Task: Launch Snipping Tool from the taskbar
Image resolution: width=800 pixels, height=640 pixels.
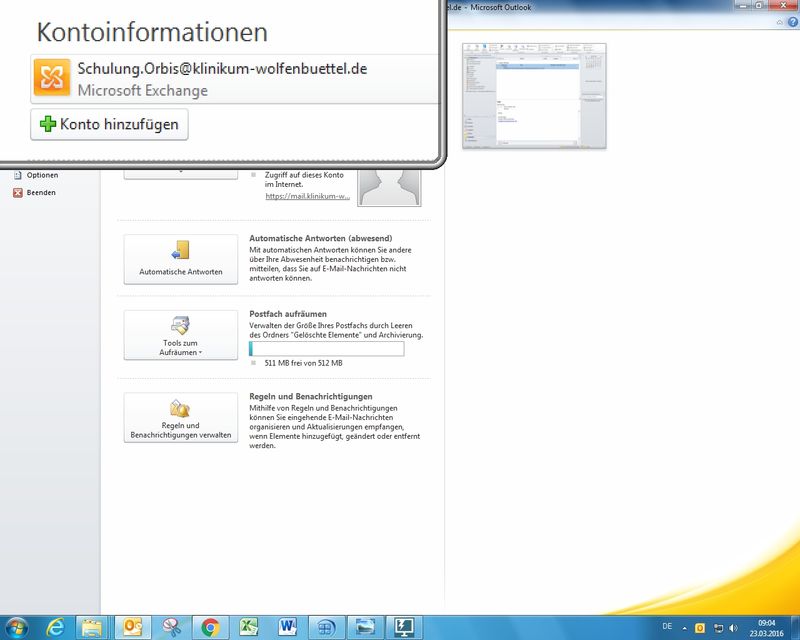Action: click(x=171, y=627)
